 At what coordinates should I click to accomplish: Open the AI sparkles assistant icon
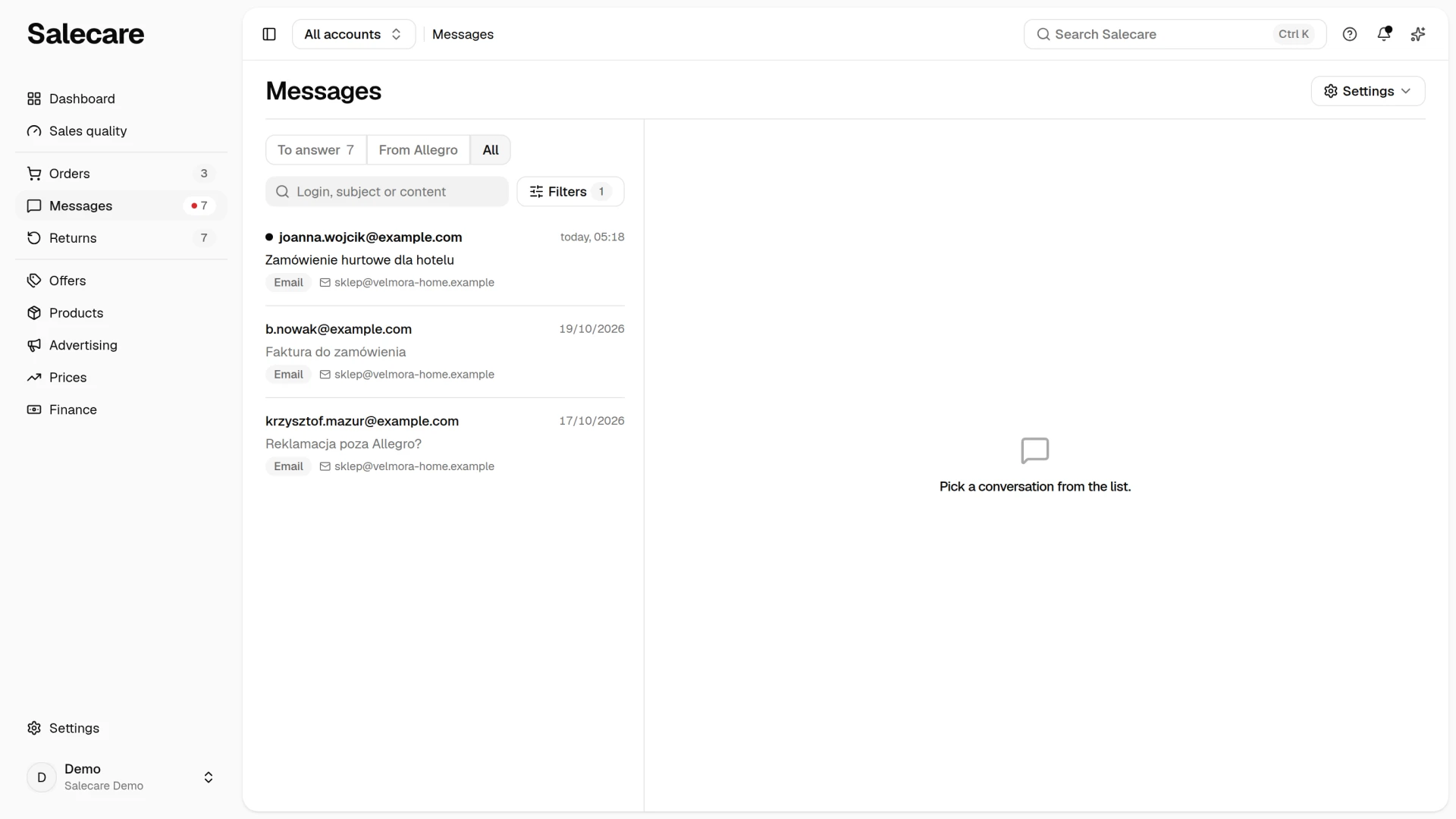(x=1418, y=34)
